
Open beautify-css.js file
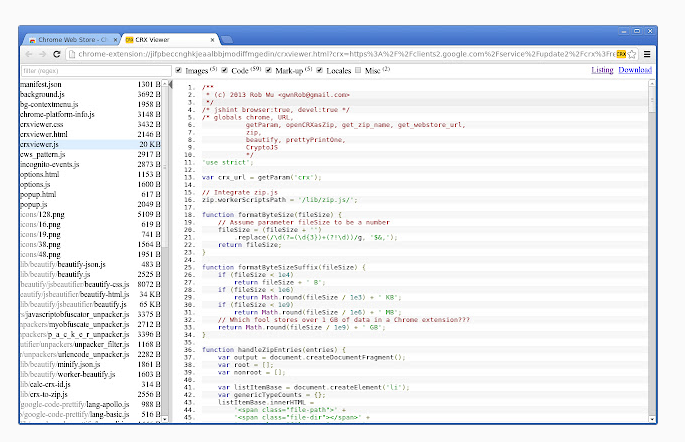tap(90, 285)
